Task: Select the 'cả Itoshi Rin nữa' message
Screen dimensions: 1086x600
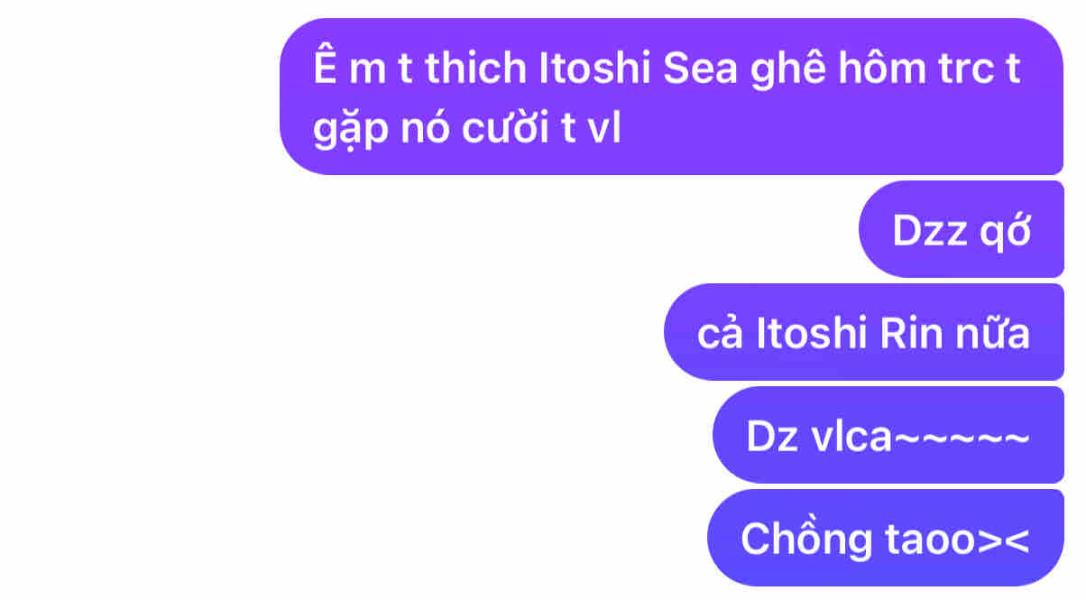Action: point(864,332)
